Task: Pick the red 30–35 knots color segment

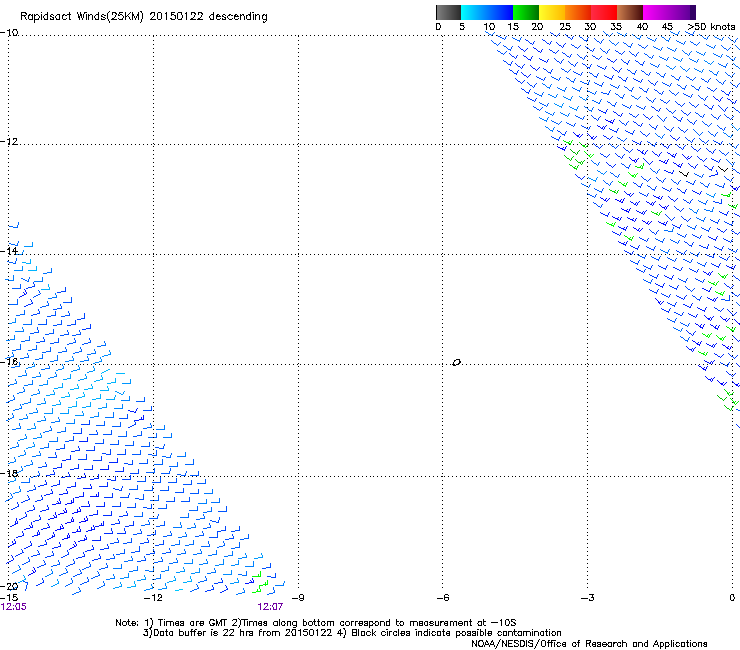Action: point(604,12)
